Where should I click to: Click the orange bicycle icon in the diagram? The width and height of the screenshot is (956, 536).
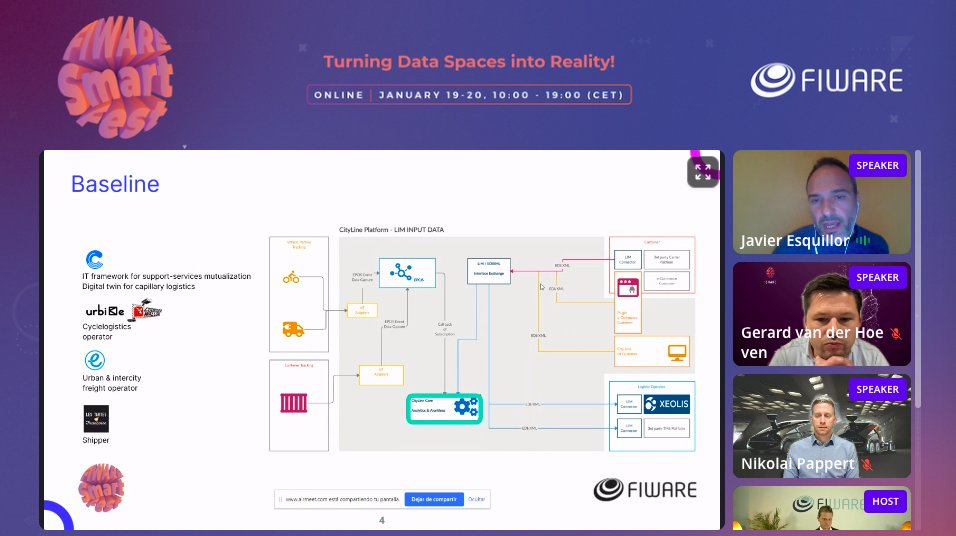(291, 277)
